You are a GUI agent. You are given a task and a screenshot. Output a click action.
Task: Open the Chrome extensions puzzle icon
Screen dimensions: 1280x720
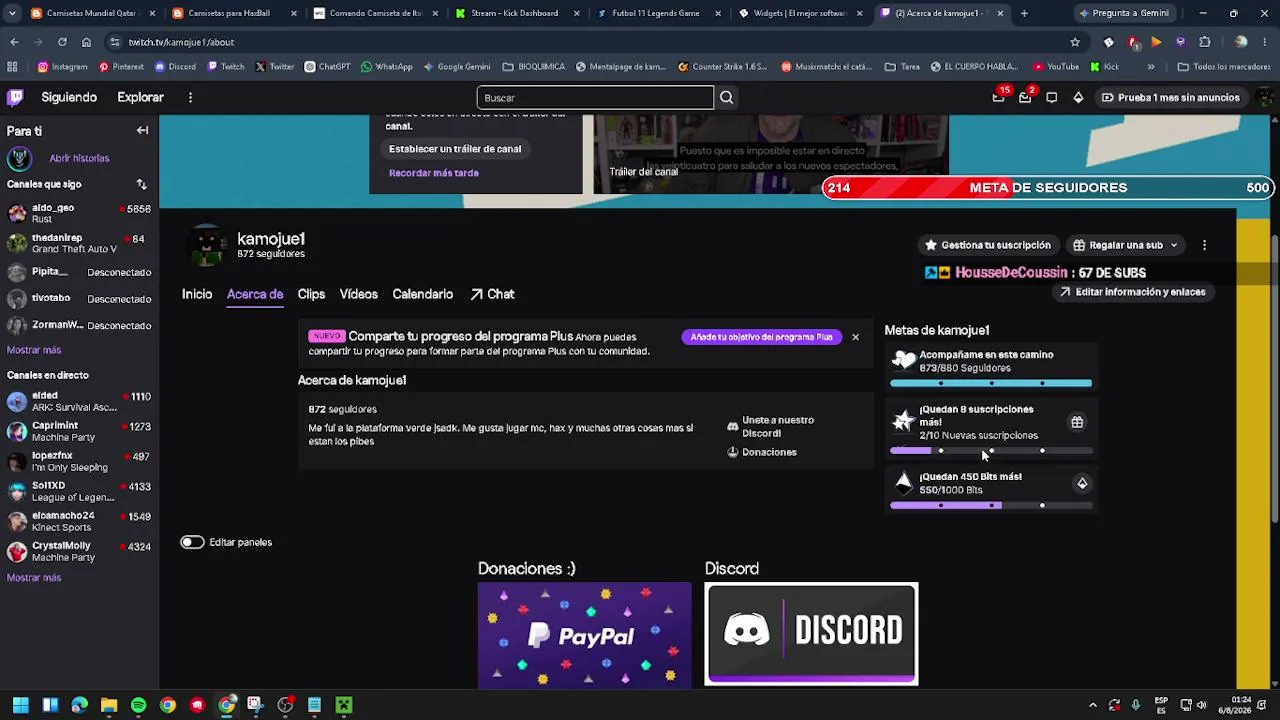[x=1204, y=42]
